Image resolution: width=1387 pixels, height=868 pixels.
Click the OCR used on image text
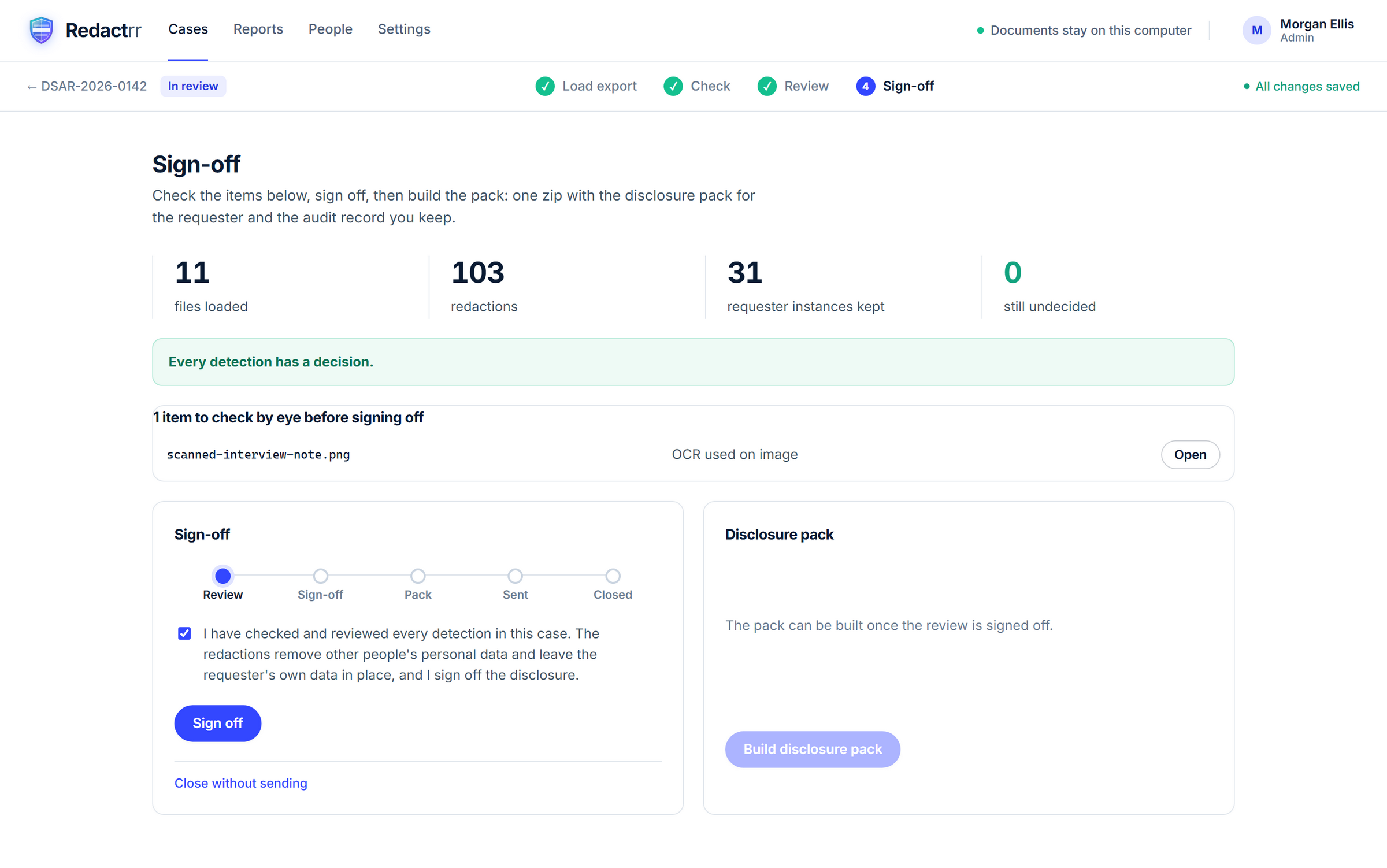[735, 455]
